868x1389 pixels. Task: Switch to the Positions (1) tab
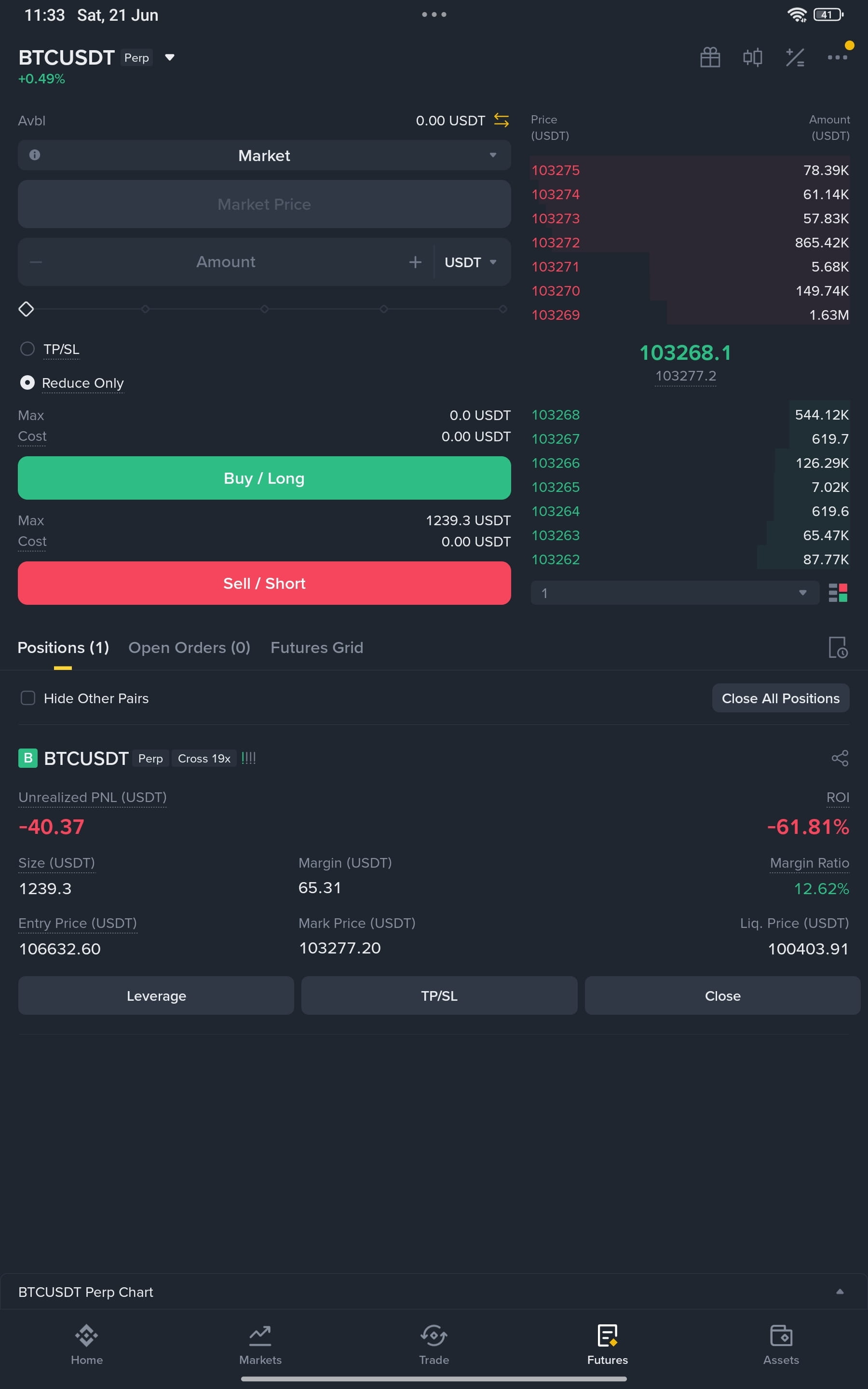pyautogui.click(x=63, y=647)
